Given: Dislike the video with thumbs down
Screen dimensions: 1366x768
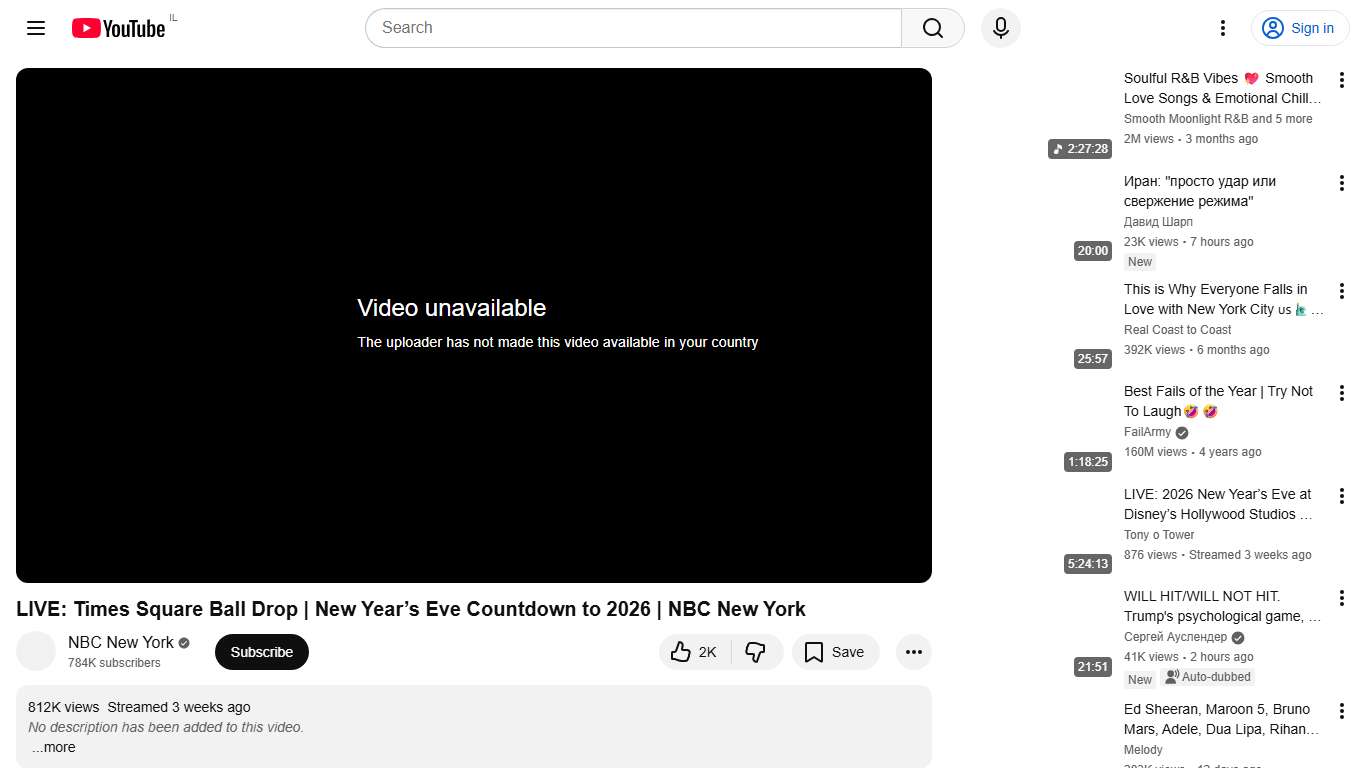Looking at the screenshot, I should pos(757,651).
